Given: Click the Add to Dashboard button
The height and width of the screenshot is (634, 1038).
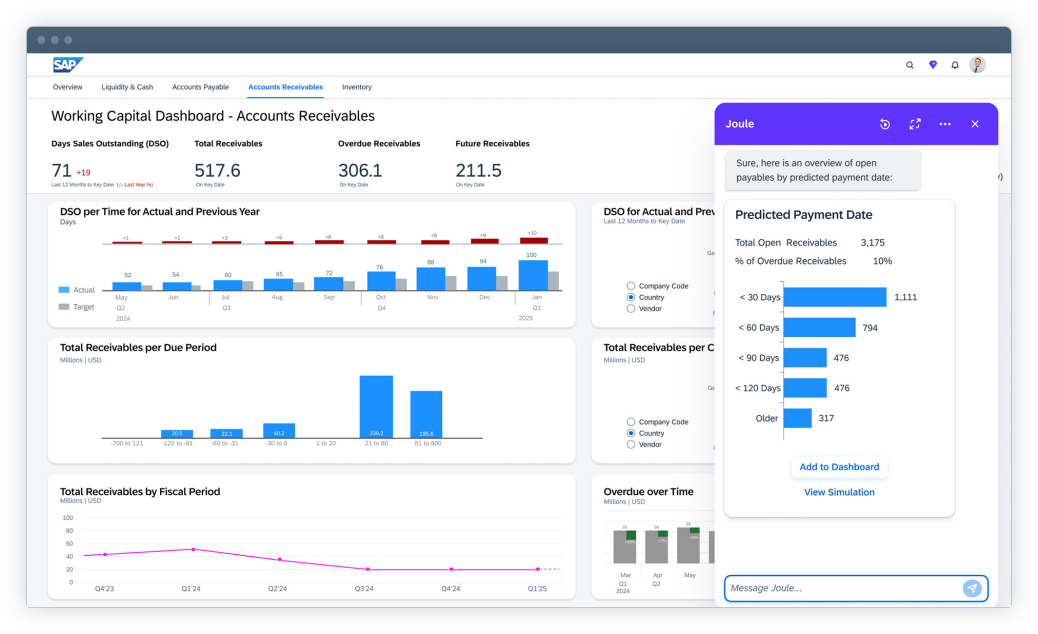Looking at the screenshot, I should coord(839,467).
